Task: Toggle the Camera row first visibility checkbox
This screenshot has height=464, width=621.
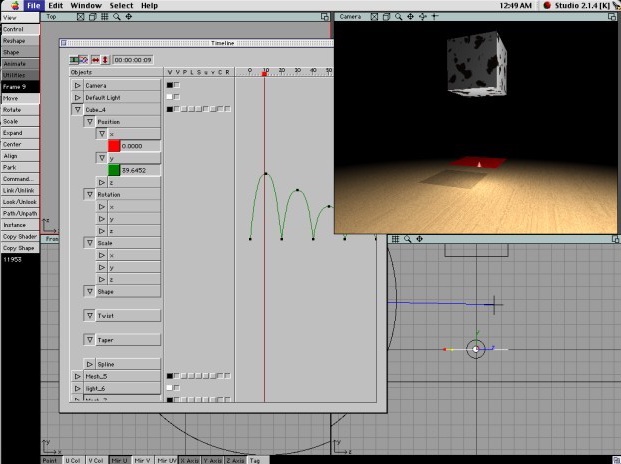Action: [x=170, y=85]
